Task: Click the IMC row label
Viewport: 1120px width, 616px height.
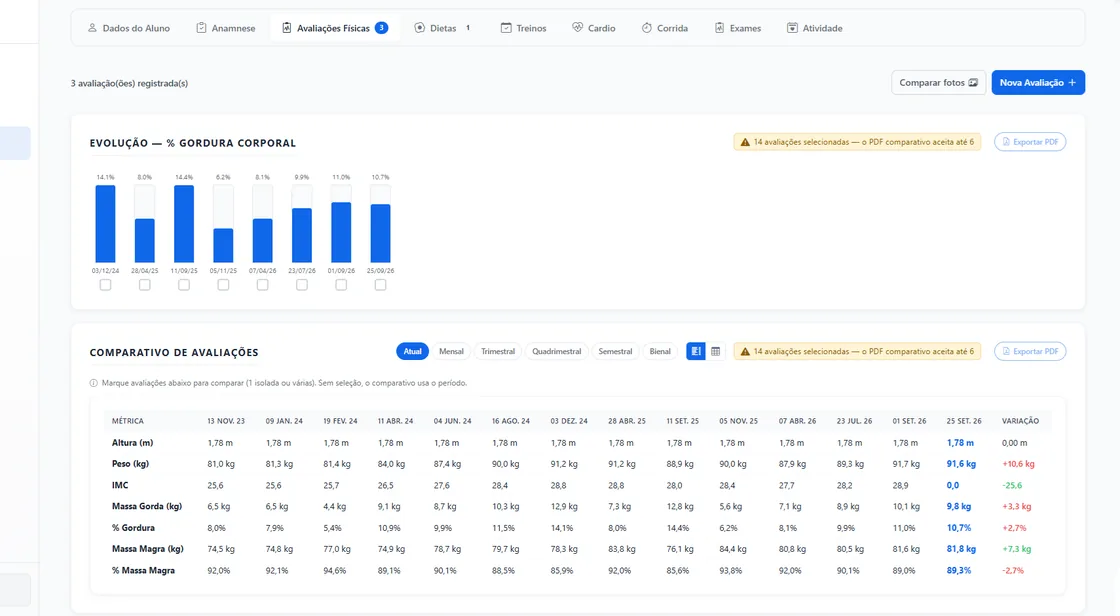Action: click(120, 485)
